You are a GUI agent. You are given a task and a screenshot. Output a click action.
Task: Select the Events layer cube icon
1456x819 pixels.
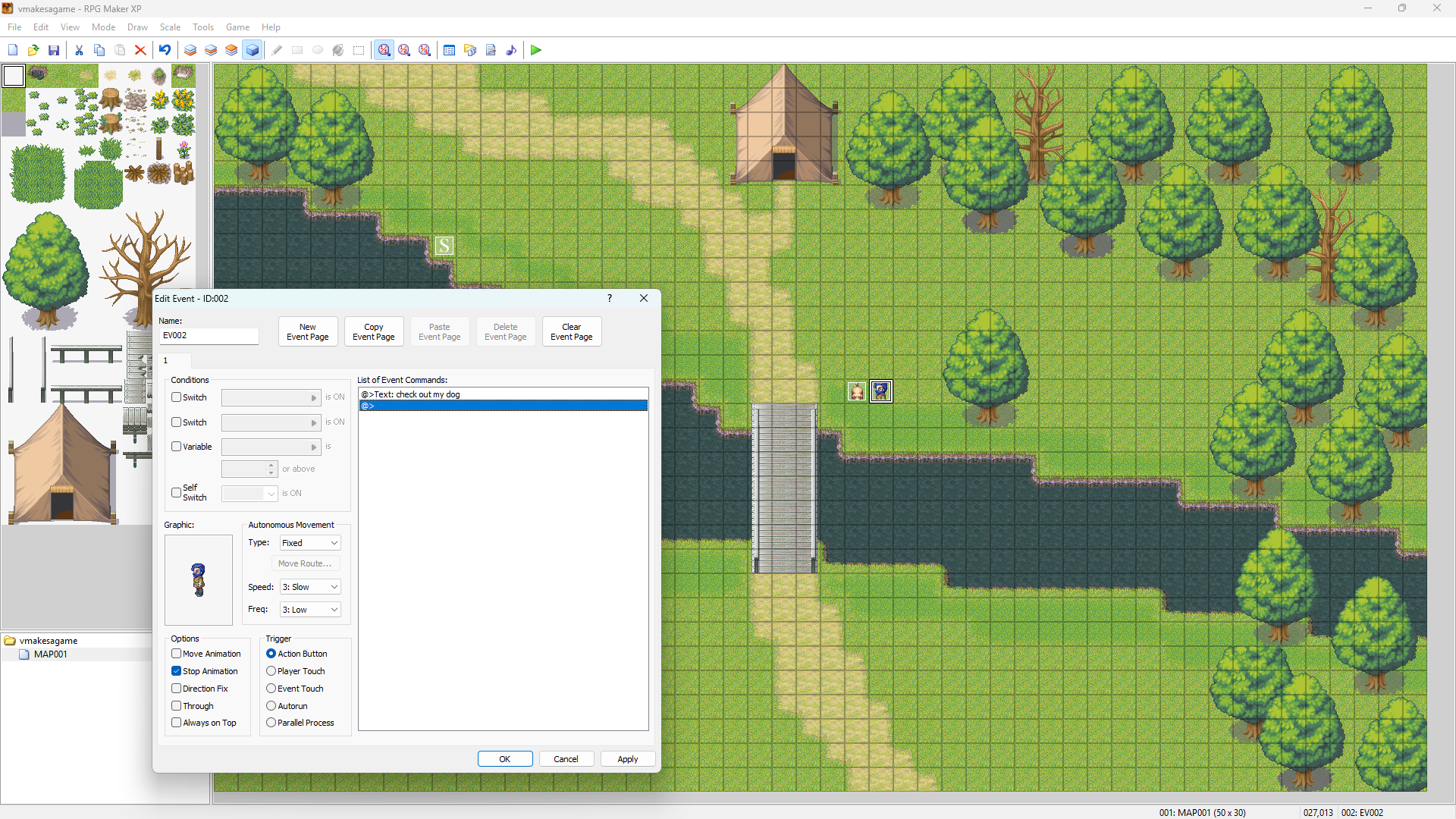pyautogui.click(x=253, y=50)
